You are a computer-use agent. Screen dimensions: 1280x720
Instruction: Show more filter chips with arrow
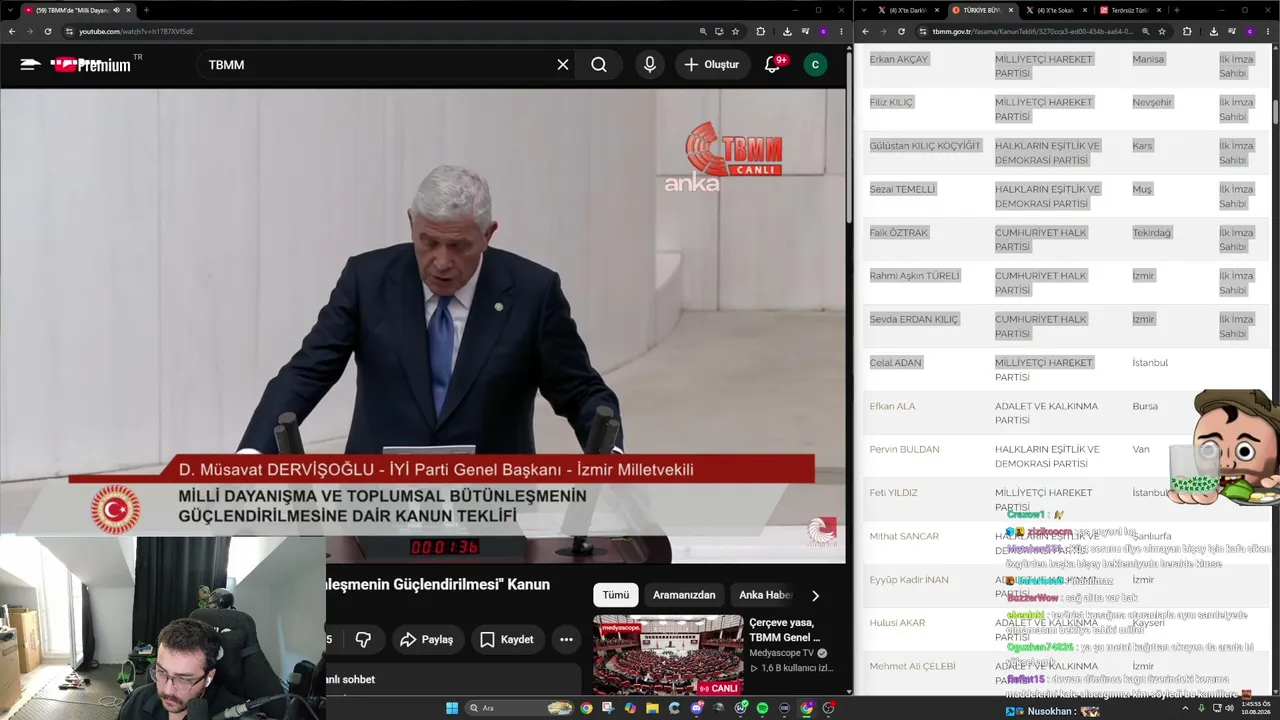click(815, 595)
